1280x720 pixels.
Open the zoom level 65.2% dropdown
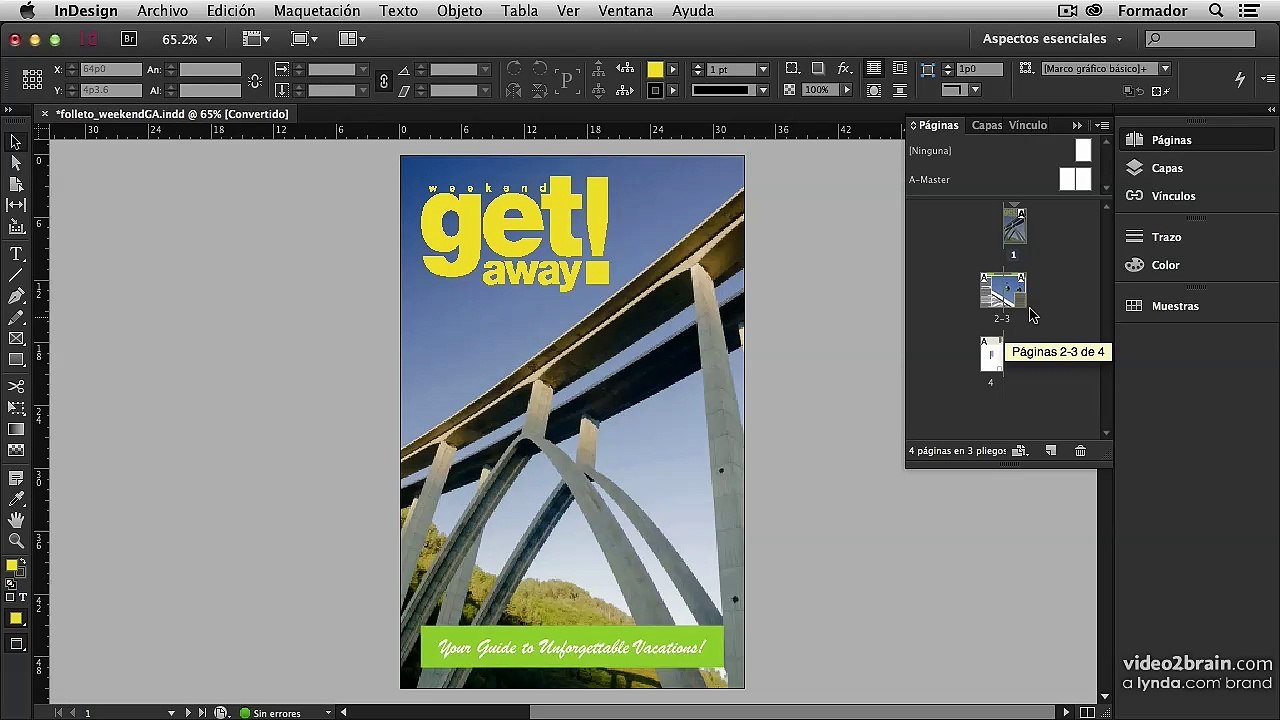coord(209,40)
